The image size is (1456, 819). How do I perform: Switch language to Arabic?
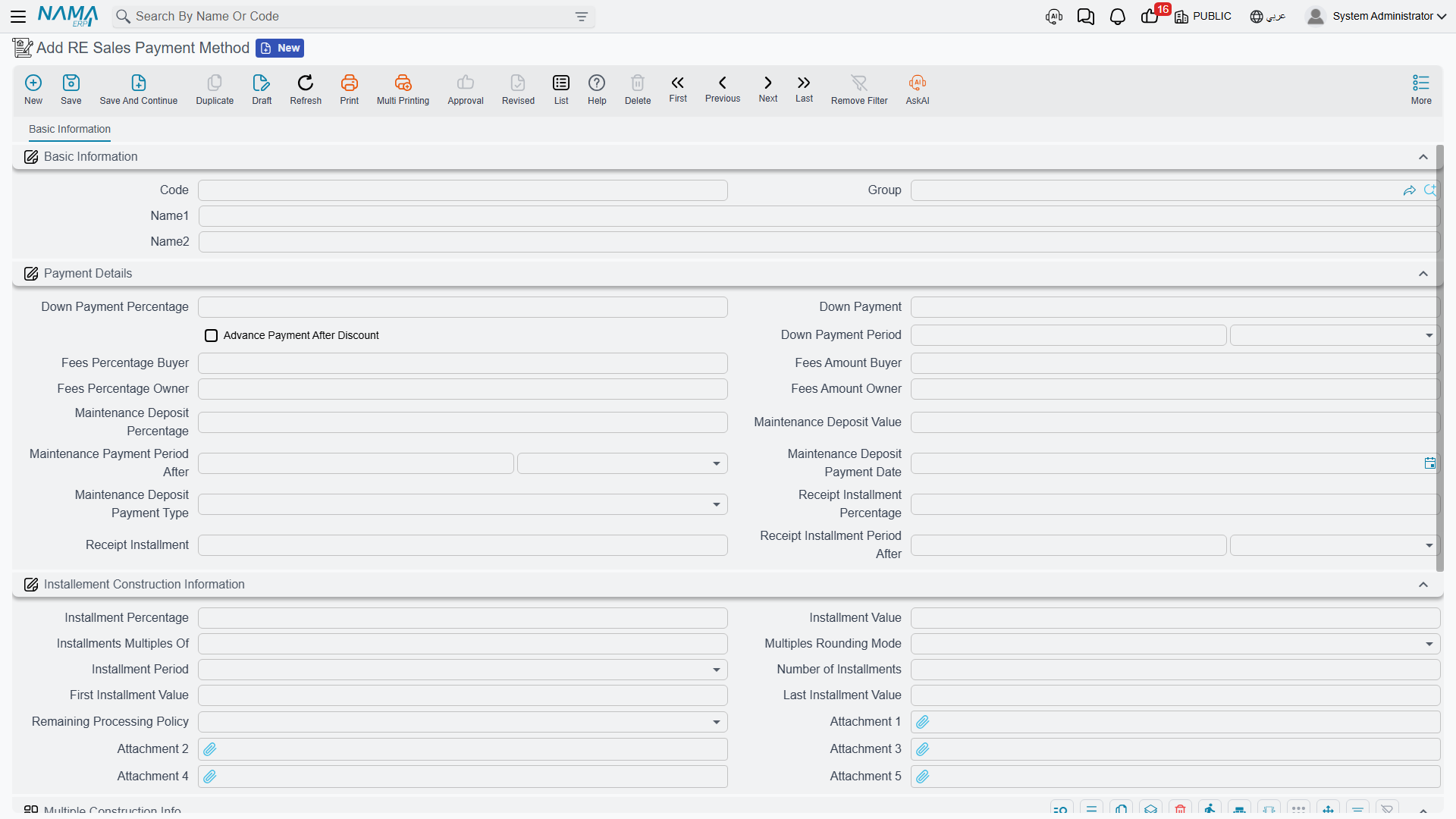coord(1268,16)
